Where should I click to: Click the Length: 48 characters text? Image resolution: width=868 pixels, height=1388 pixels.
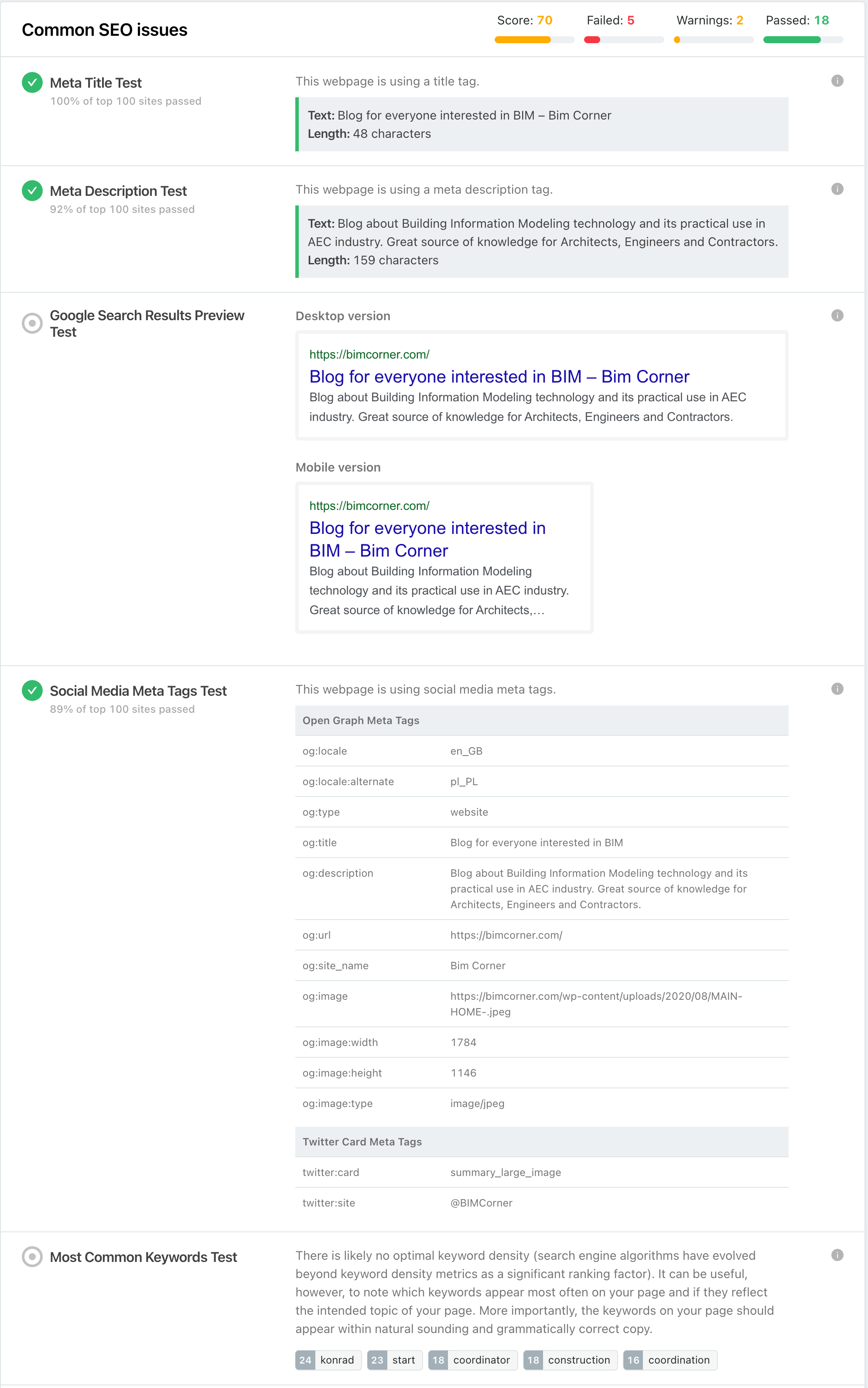[369, 134]
